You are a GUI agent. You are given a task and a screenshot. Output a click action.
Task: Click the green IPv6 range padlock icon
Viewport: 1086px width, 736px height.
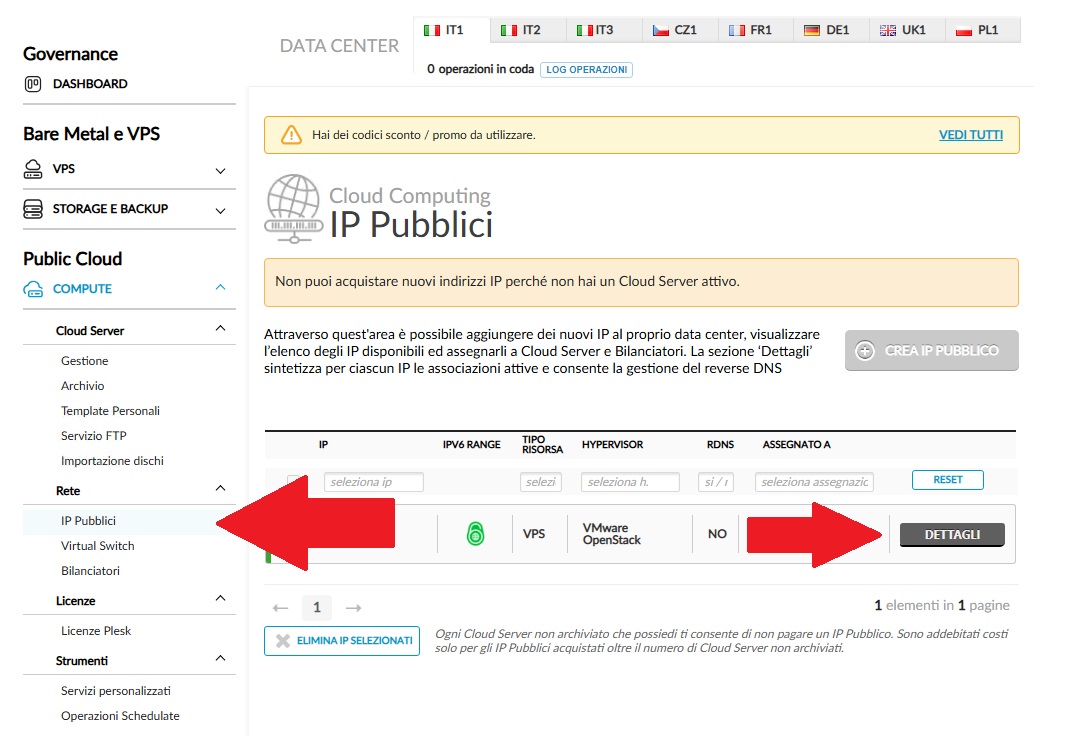tap(475, 535)
